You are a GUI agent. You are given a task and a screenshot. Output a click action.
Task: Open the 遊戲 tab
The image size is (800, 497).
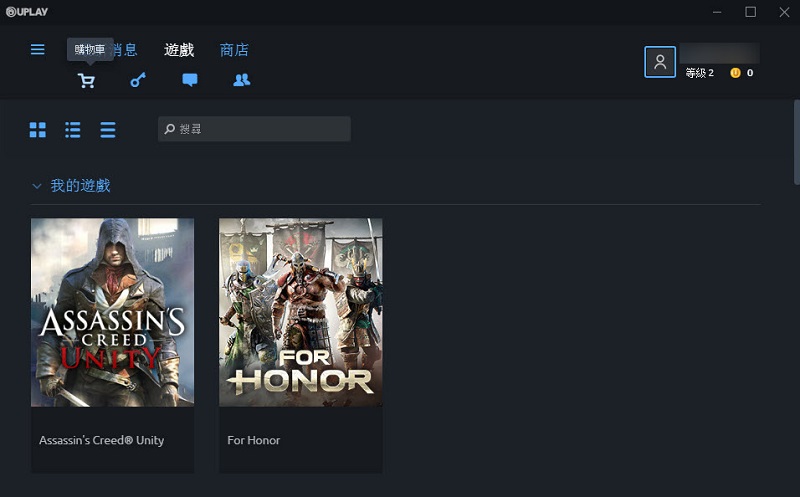coord(179,50)
